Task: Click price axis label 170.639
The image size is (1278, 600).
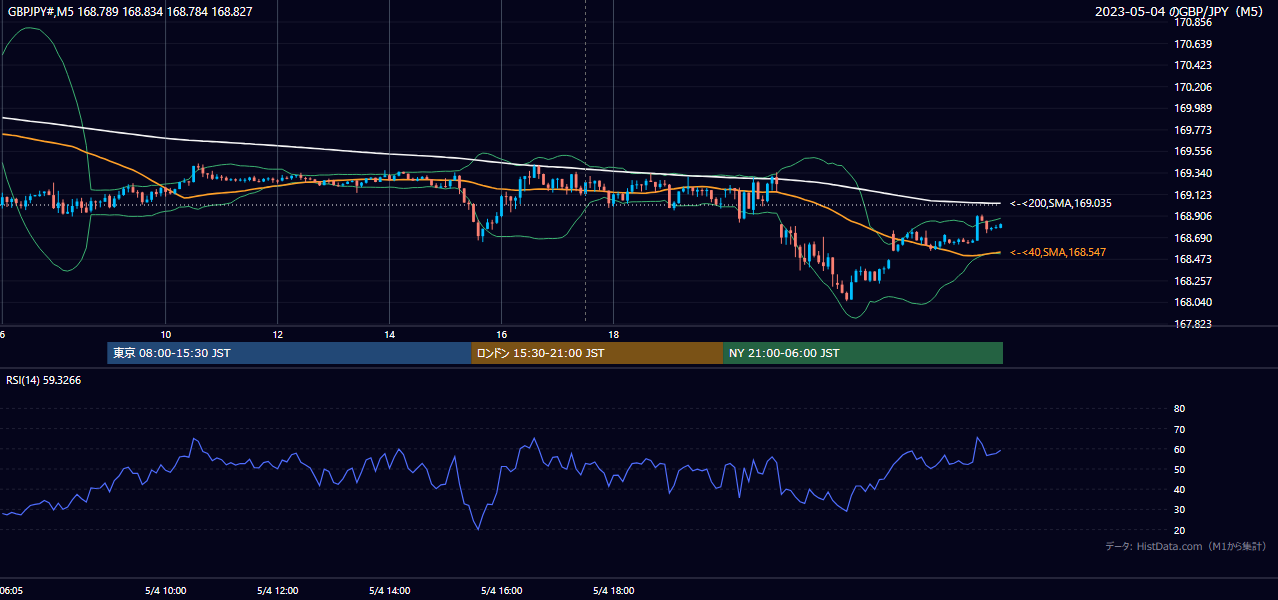Action: (x=1193, y=44)
